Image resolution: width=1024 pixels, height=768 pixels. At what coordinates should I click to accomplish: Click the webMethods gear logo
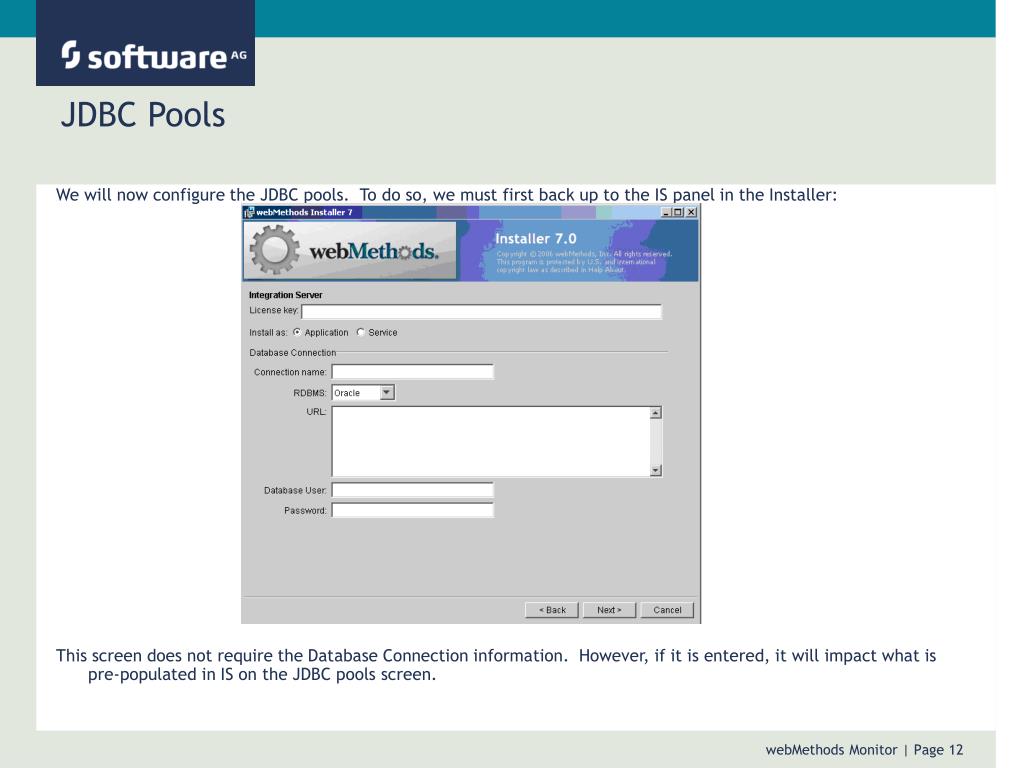coord(274,249)
